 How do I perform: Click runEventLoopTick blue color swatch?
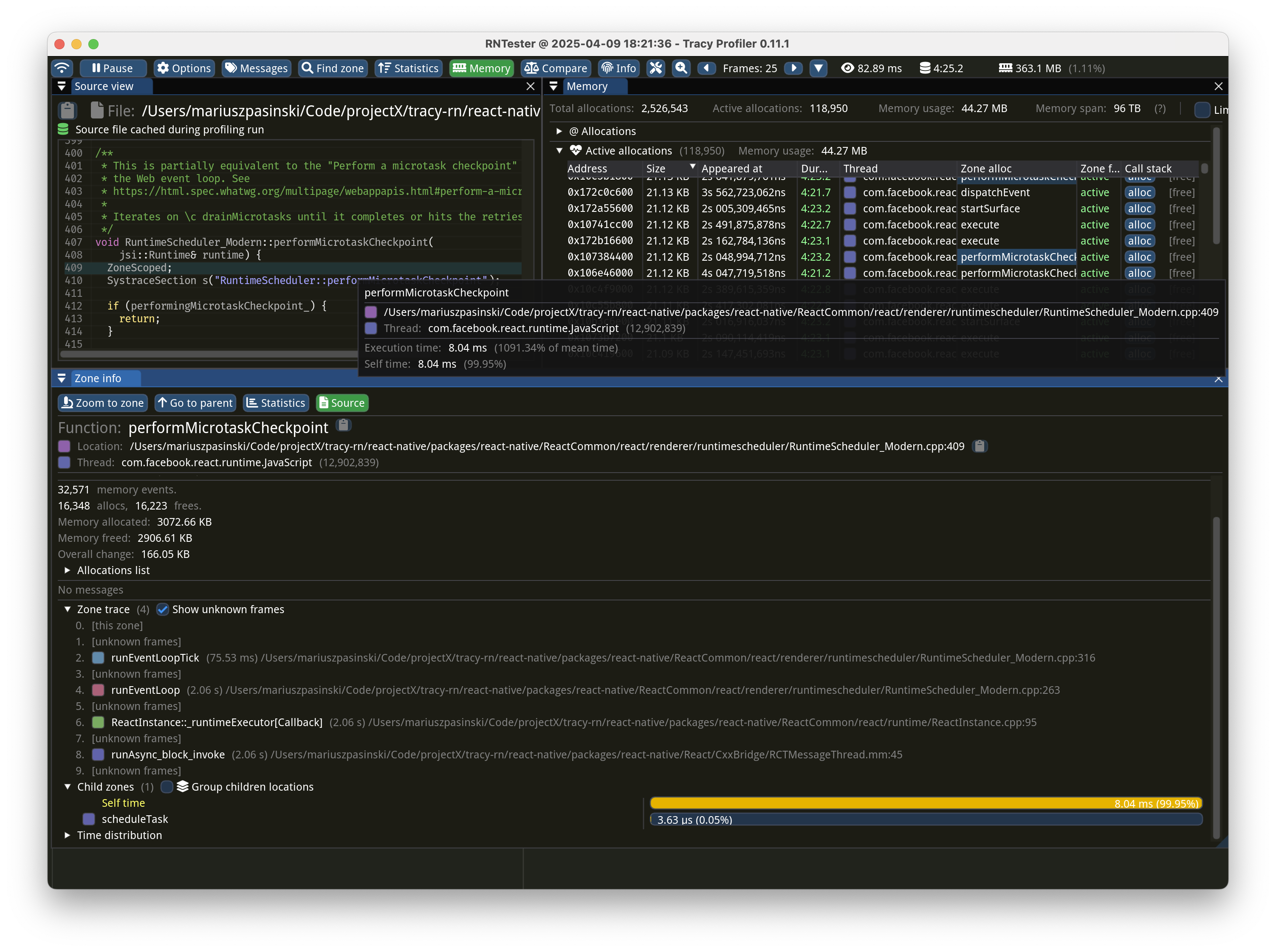99,657
